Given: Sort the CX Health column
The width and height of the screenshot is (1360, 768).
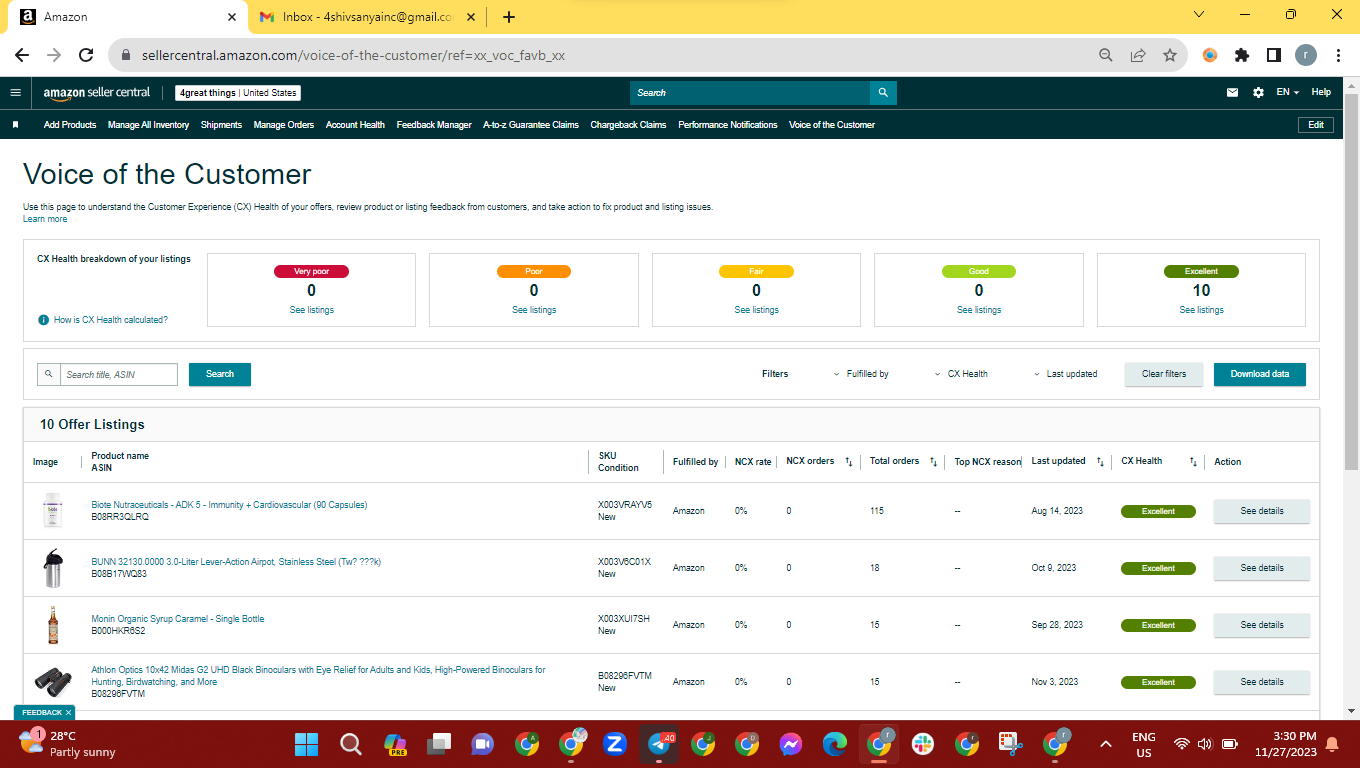Looking at the screenshot, I should click(x=1193, y=462).
